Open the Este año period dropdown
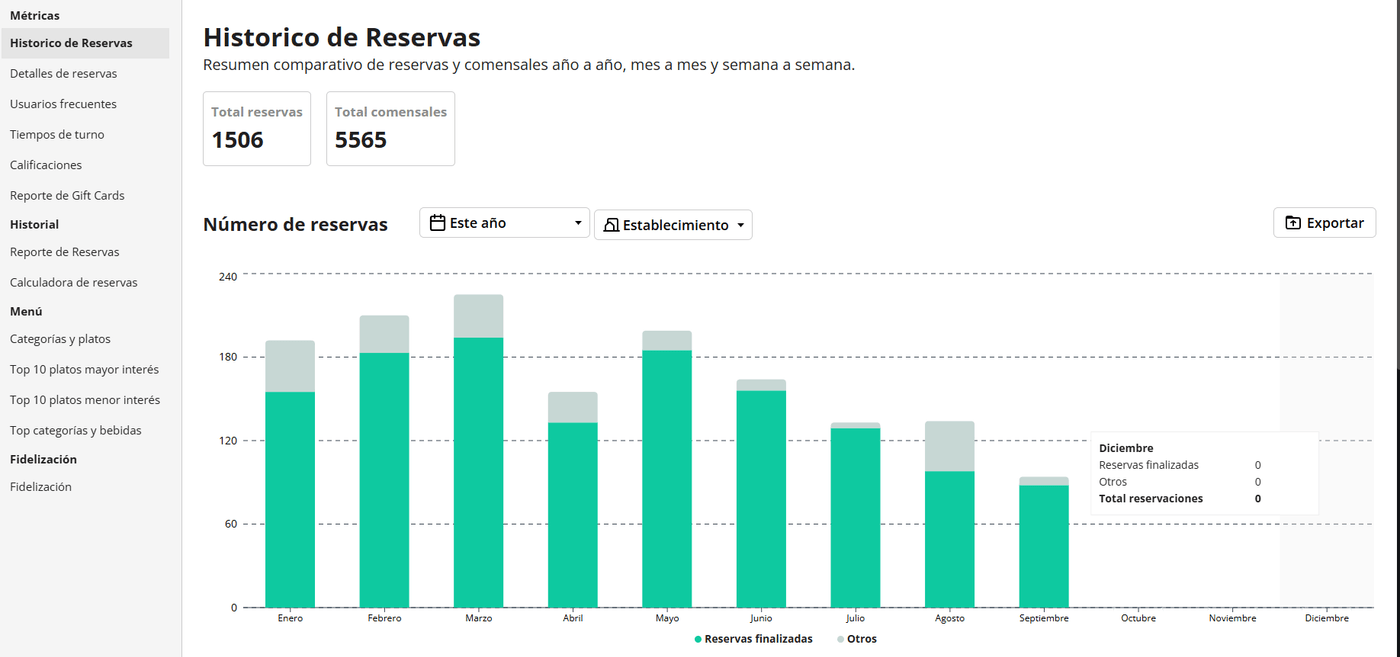This screenshot has height=657, width=1400. [x=505, y=223]
